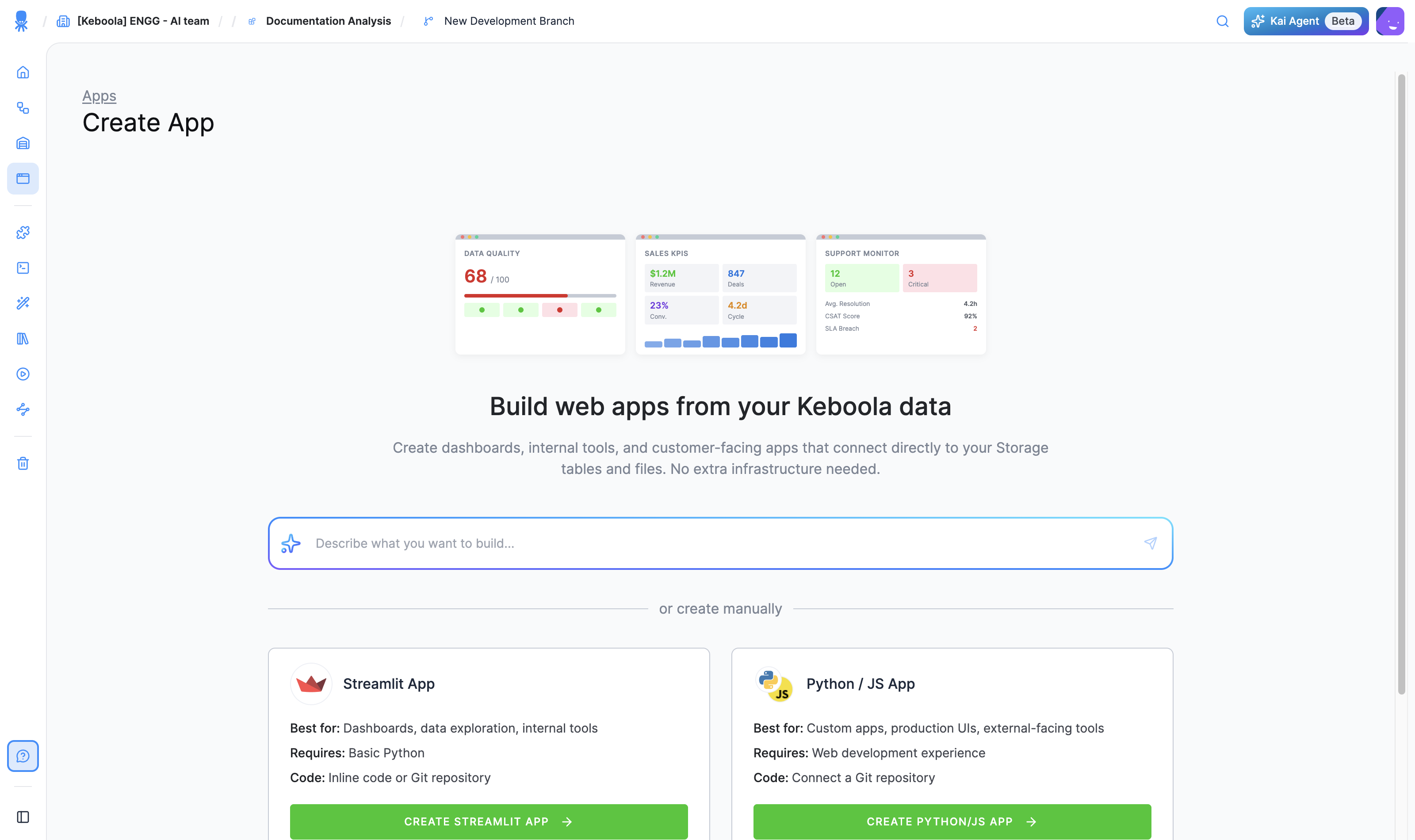Open the Flows icon in sidebar
Screen dimensions: 1415x840
click(x=23, y=107)
